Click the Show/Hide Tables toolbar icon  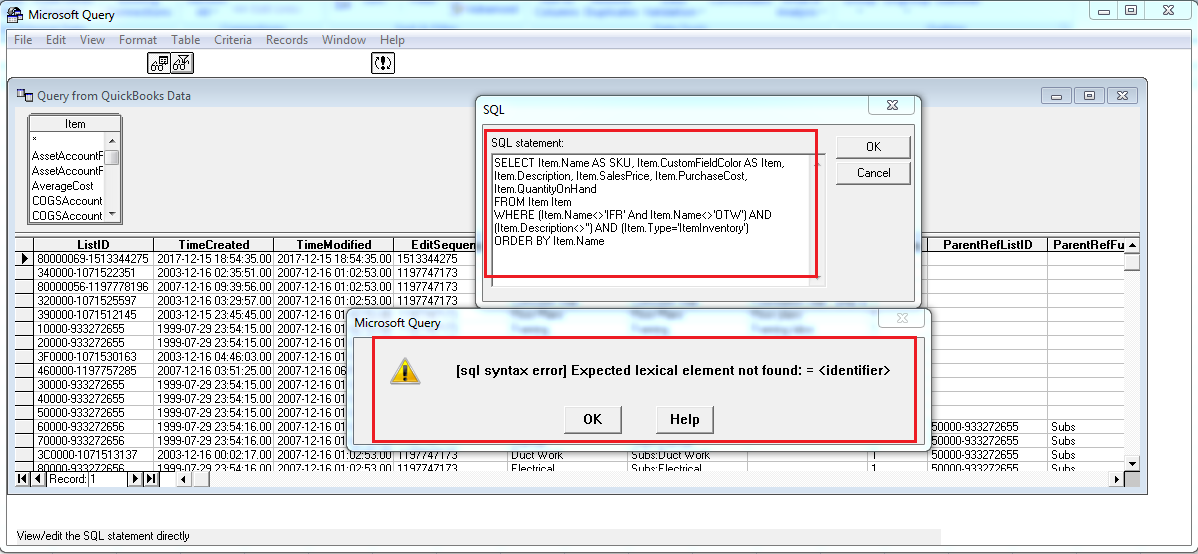tap(159, 63)
